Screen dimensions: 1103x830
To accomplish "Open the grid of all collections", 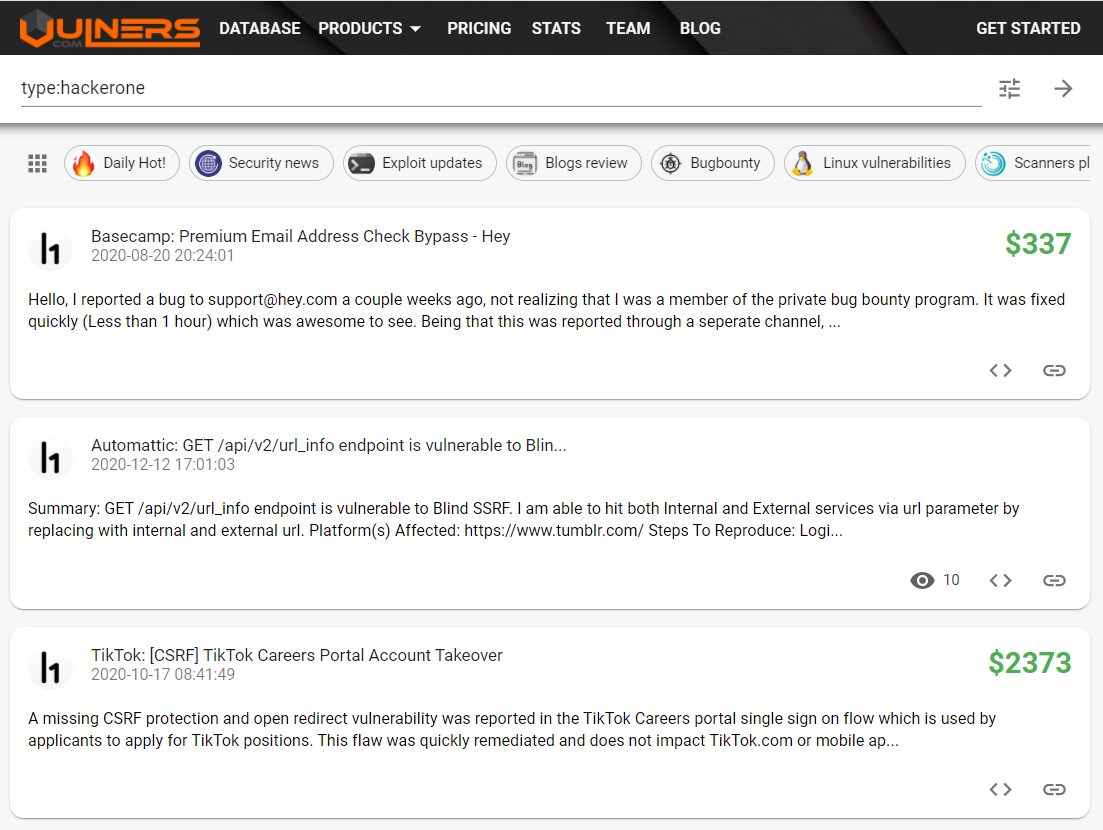I will click(38, 164).
